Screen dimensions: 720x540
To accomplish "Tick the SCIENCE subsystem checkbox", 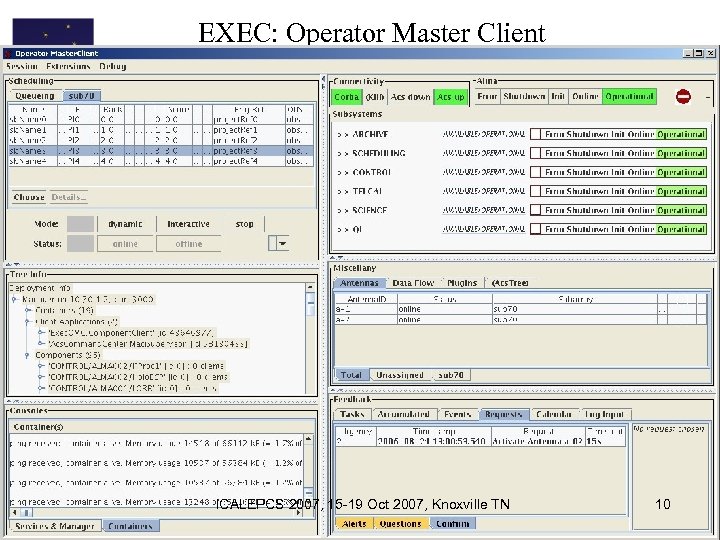I will point(535,210).
